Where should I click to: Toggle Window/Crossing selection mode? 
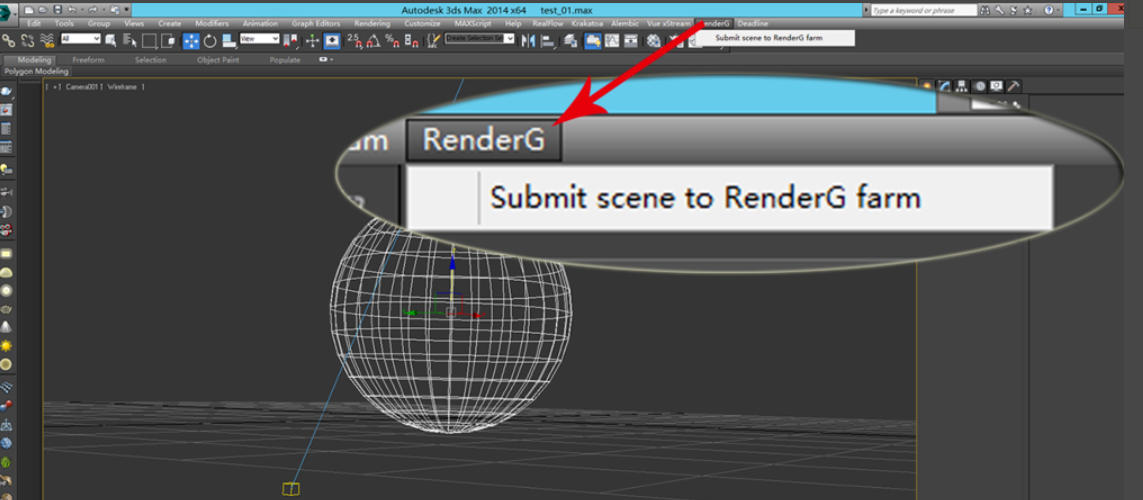pos(168,40)
